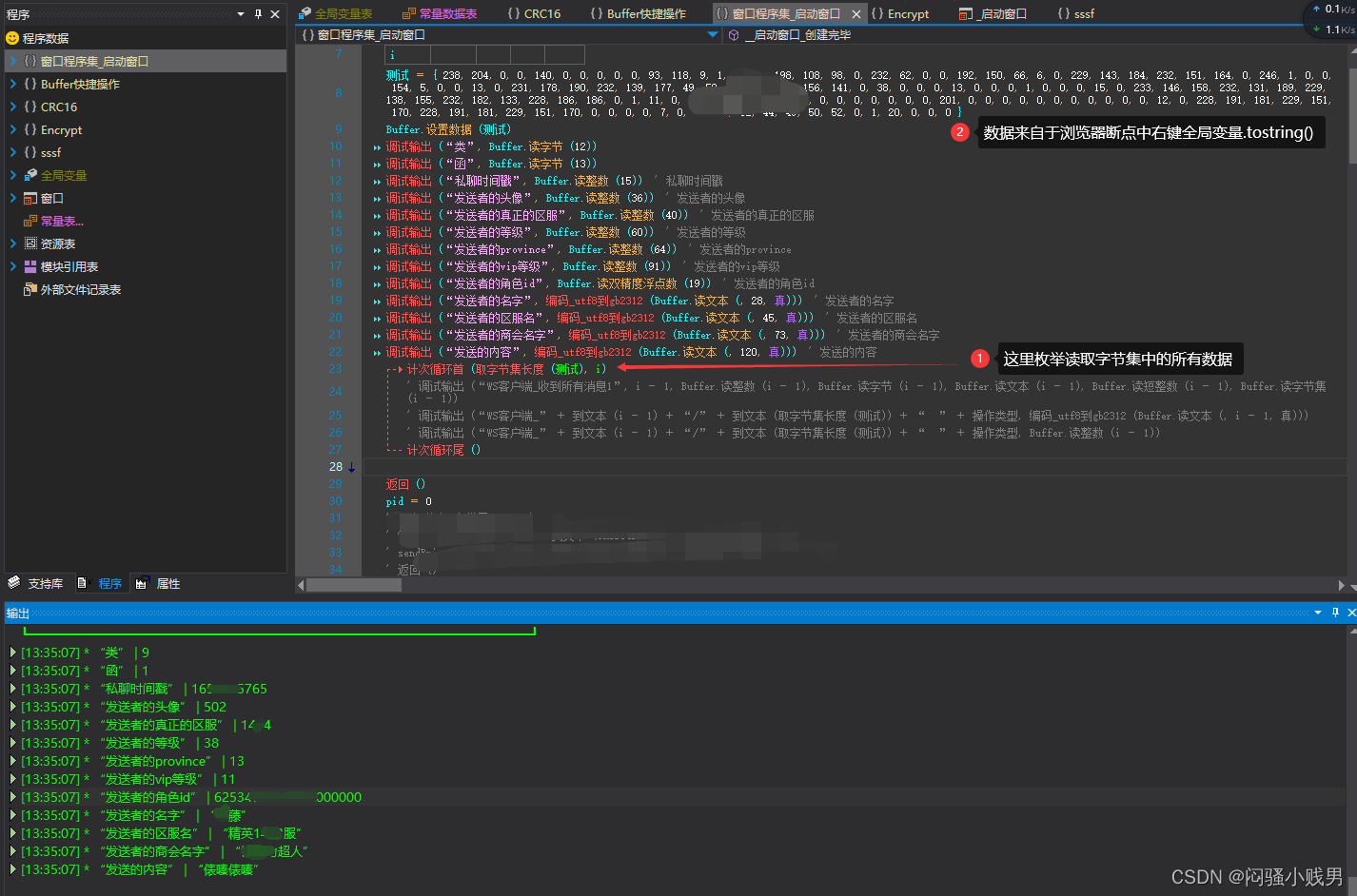This screenshot has width=1357, height=896.
Task: Expand sssf node in program tree
Action: [13, 152]
